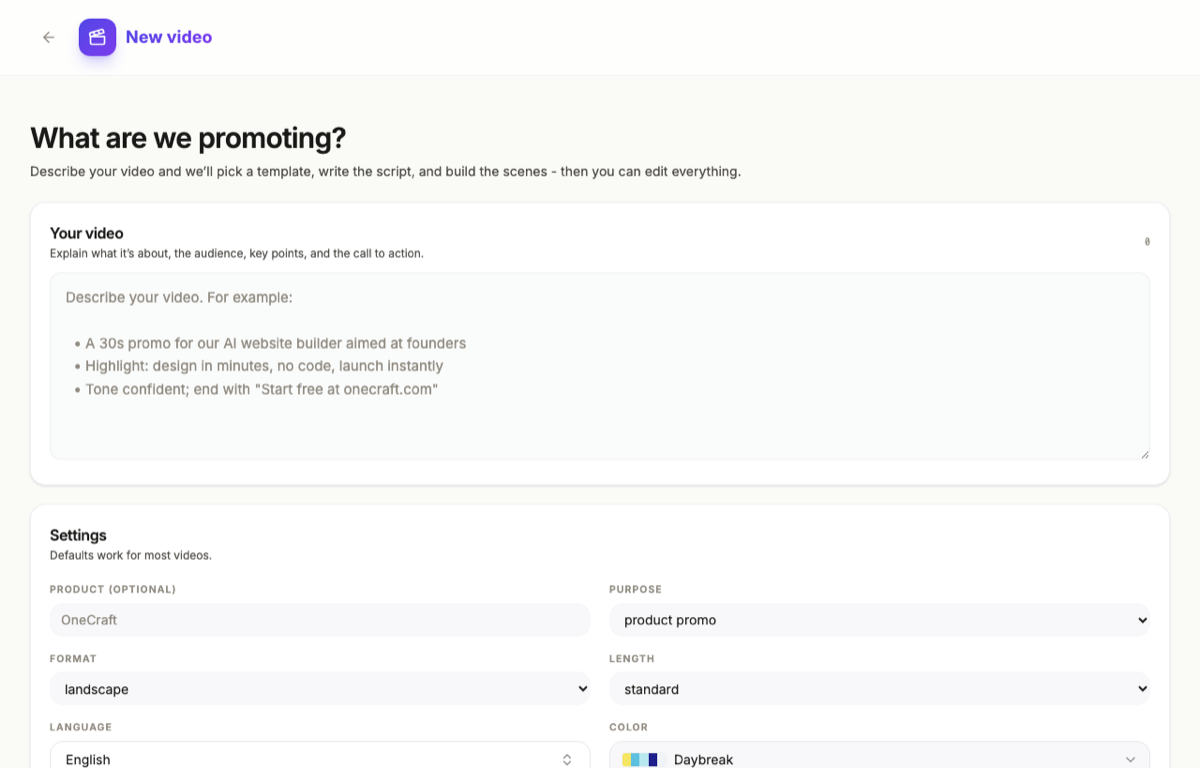Screen dimensions: 1200x768
Task: Click the PURPOSE label
Action: [635, 589]
